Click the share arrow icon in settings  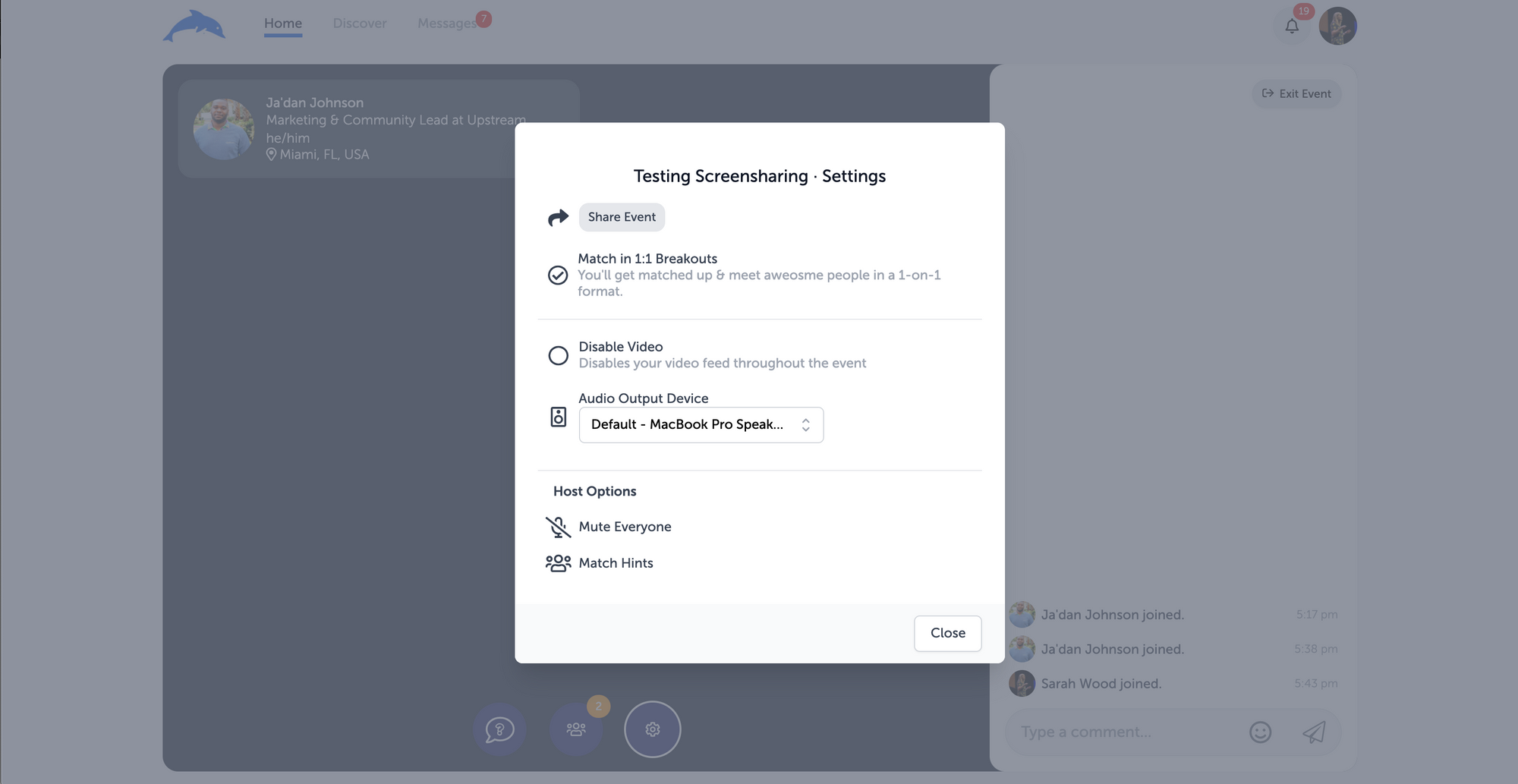tap(558, 218)
